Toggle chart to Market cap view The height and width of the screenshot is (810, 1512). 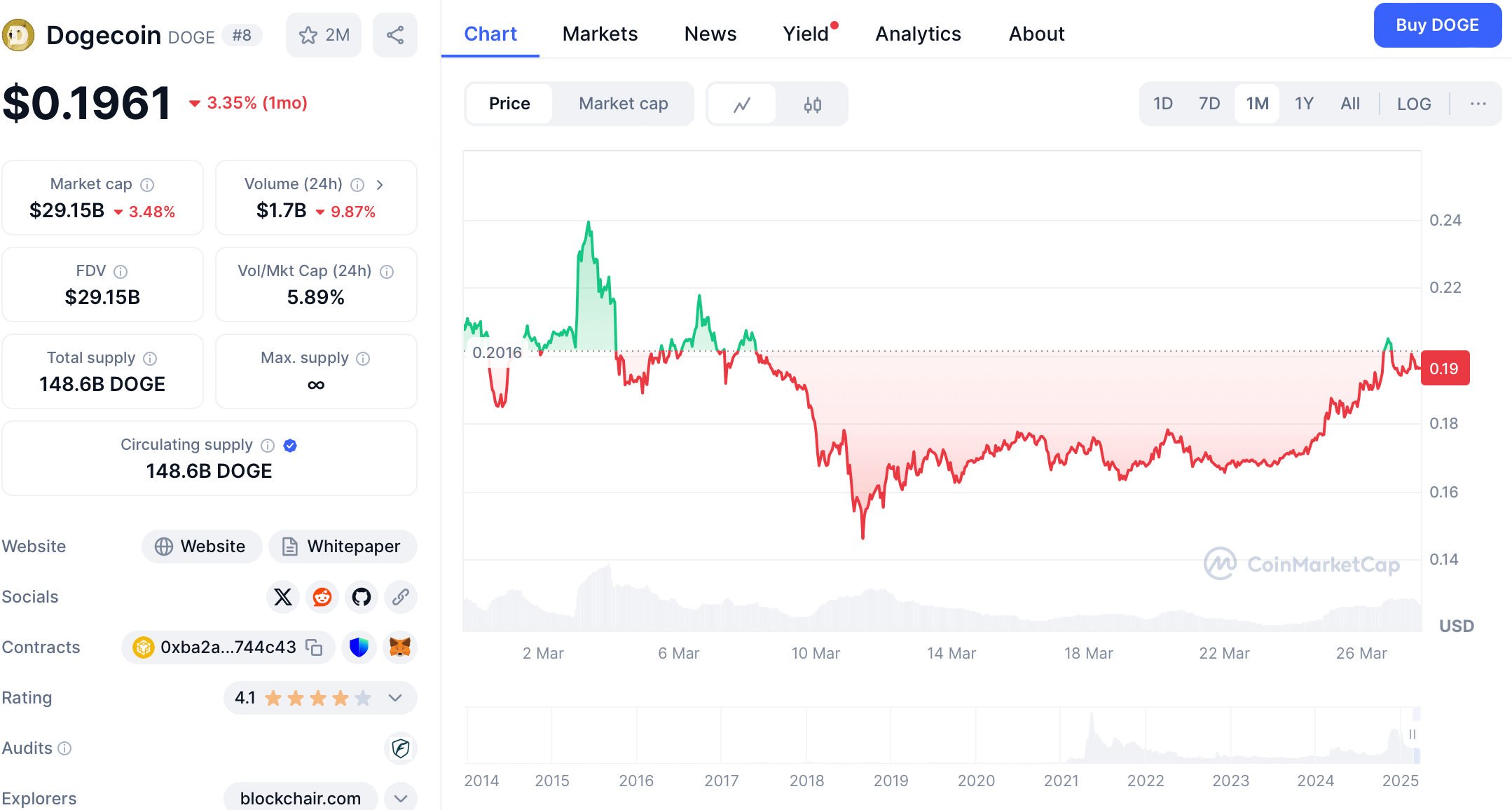[x=623, y=103]
